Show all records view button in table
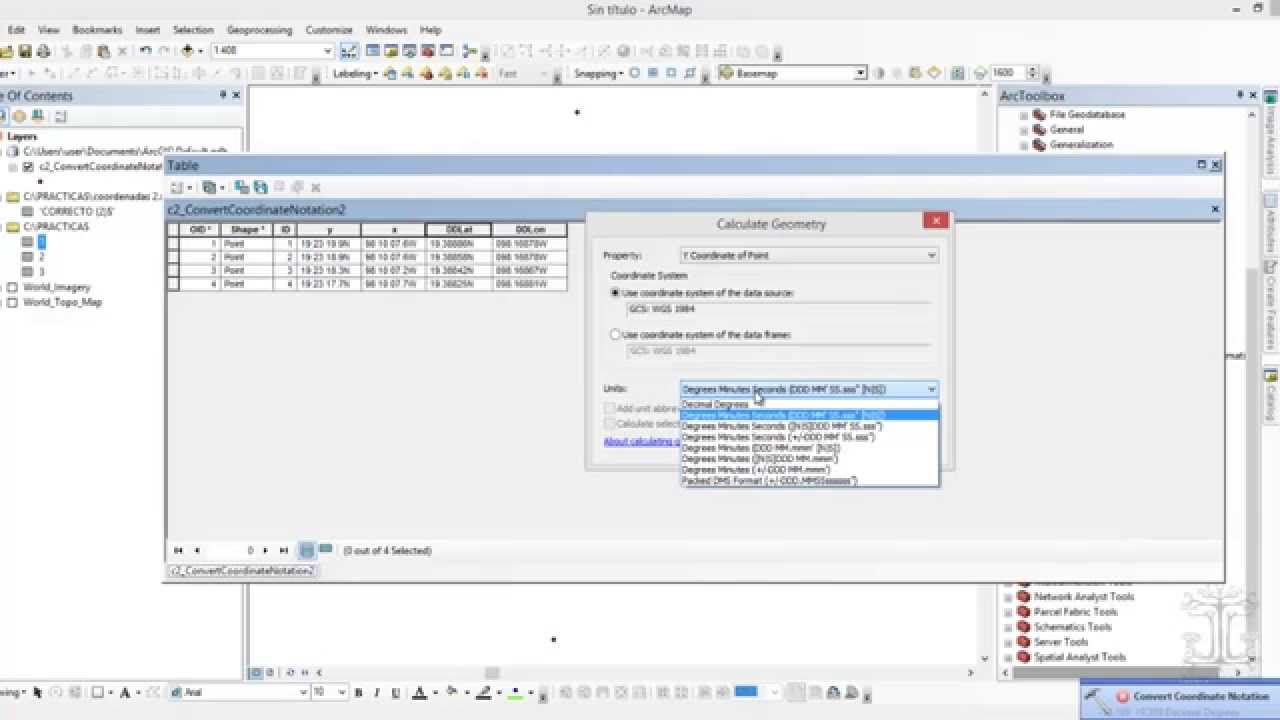Image resolution: width=1280 pixels, height=720 pixels. (307, 551)
